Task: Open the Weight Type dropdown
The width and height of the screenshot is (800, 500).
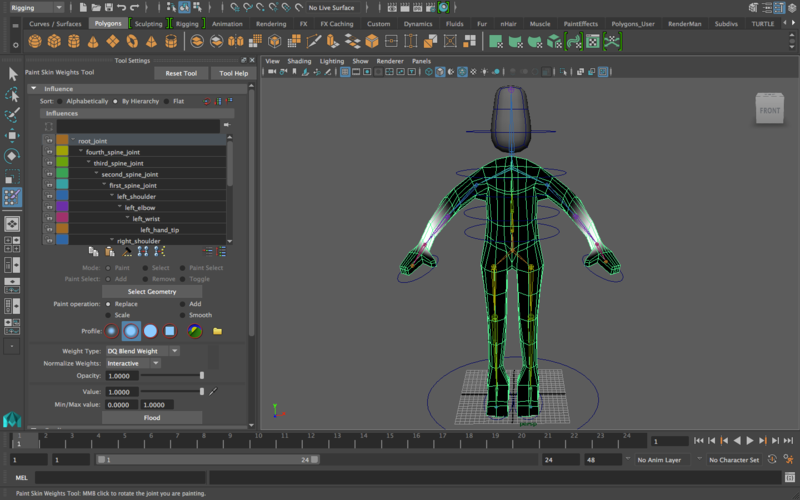Action: click(x=143, y=351)
